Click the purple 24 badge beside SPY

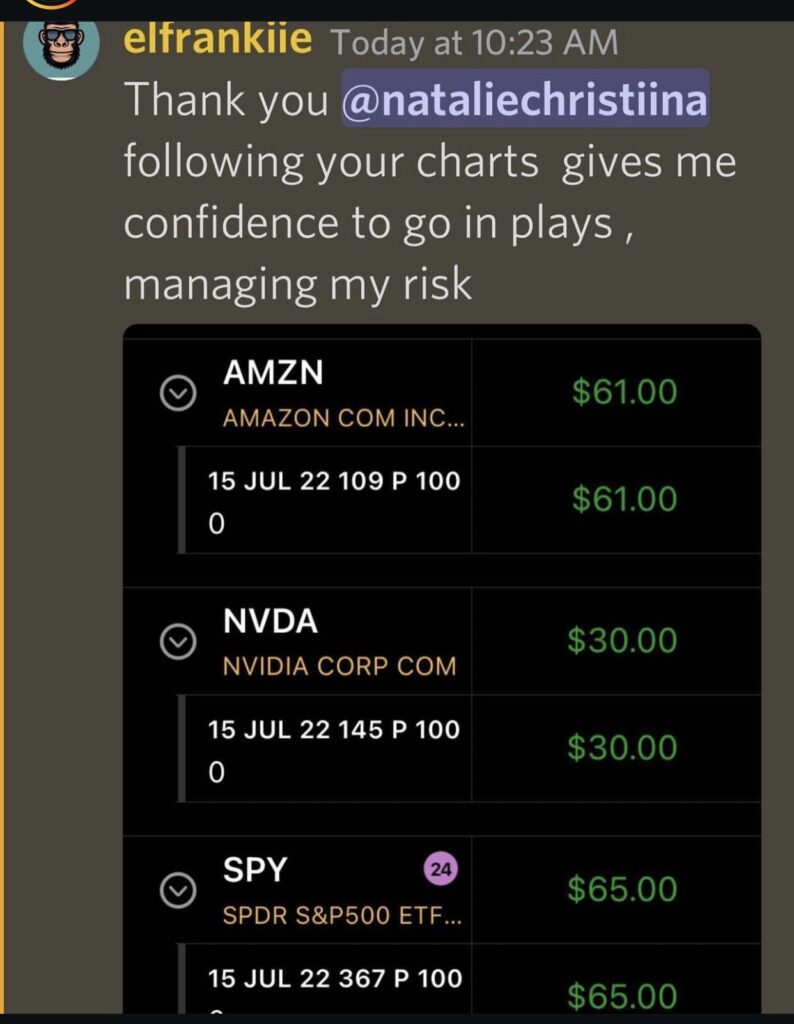point(440,870)
